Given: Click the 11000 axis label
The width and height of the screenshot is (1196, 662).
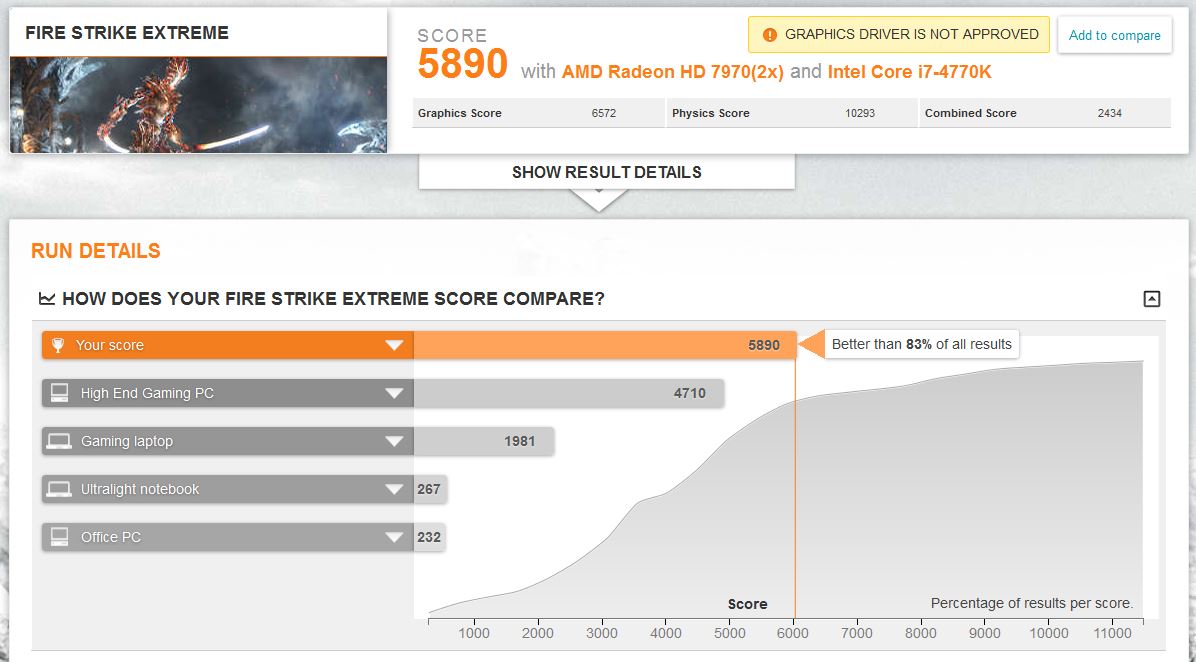Looking at the screenshot, I should pyautogui.click(x=1112, y=634).
